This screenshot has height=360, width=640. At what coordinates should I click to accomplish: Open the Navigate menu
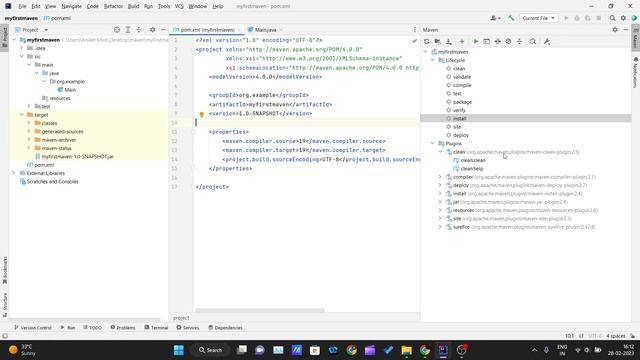pos(71,6)
